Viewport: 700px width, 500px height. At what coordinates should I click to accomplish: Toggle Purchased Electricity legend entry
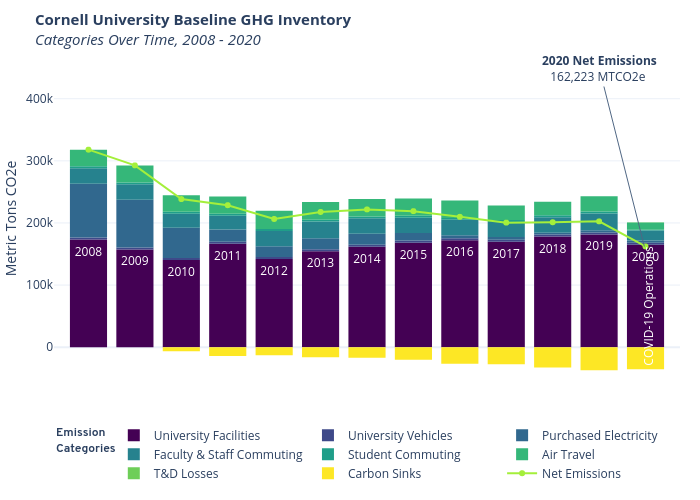(522, 436)
